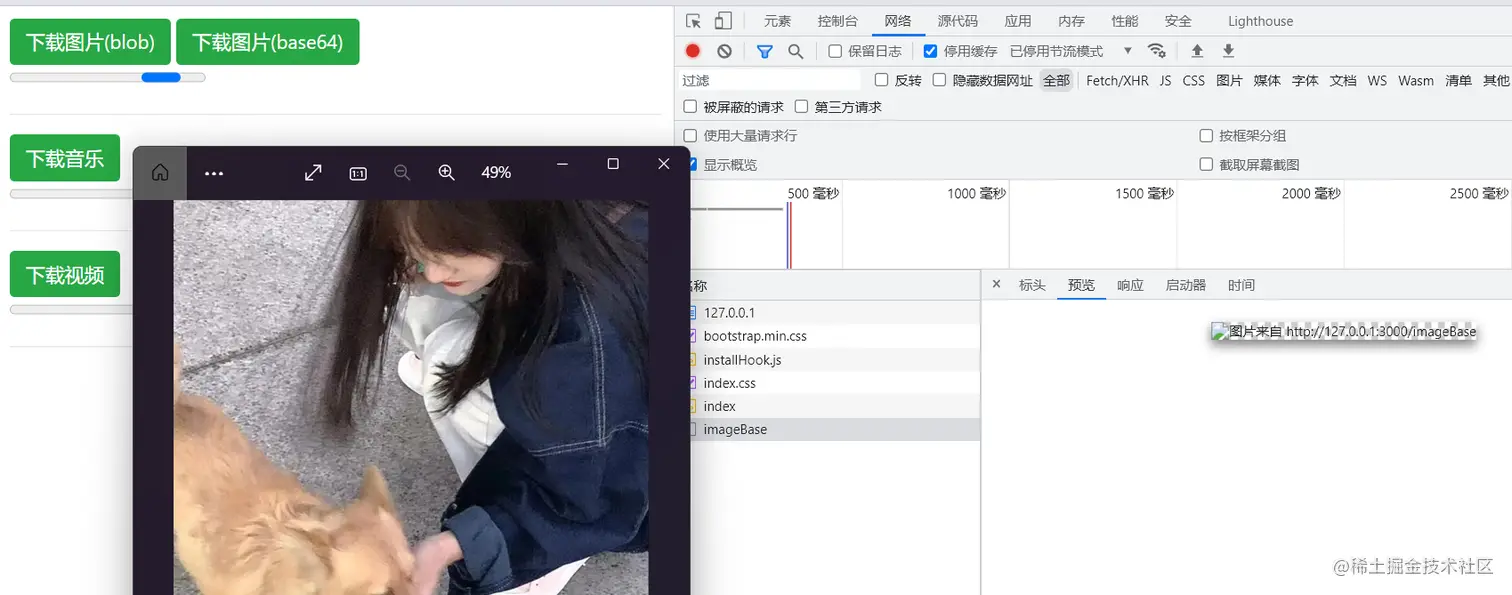Zoom in in the photo viewer
This screenshot has height=595, width=1512.
pyautogui.click(x=447, y=173)
